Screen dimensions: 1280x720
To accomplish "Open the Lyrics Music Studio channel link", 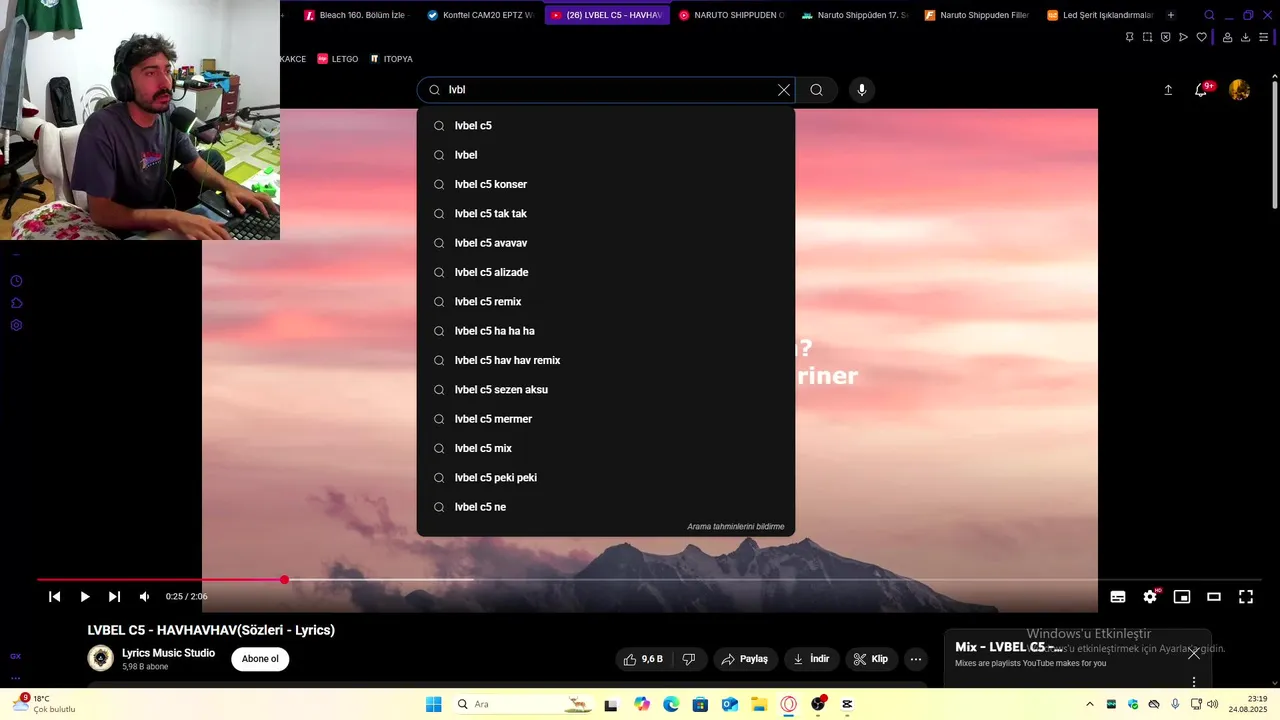I will 168,653.
